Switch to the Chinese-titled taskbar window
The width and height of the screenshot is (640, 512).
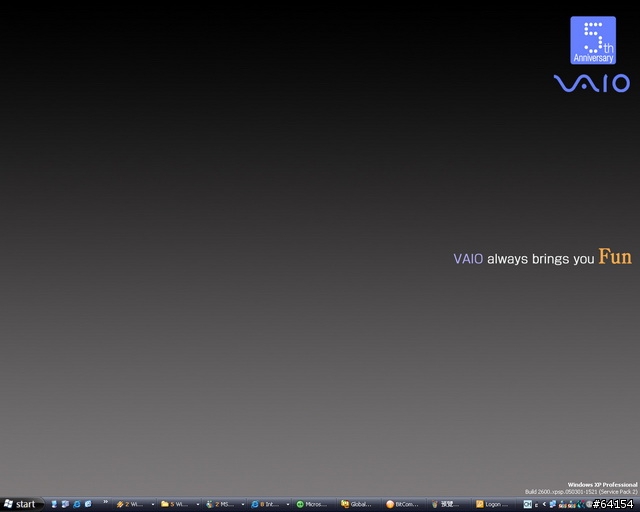click(x=448, y=505)
